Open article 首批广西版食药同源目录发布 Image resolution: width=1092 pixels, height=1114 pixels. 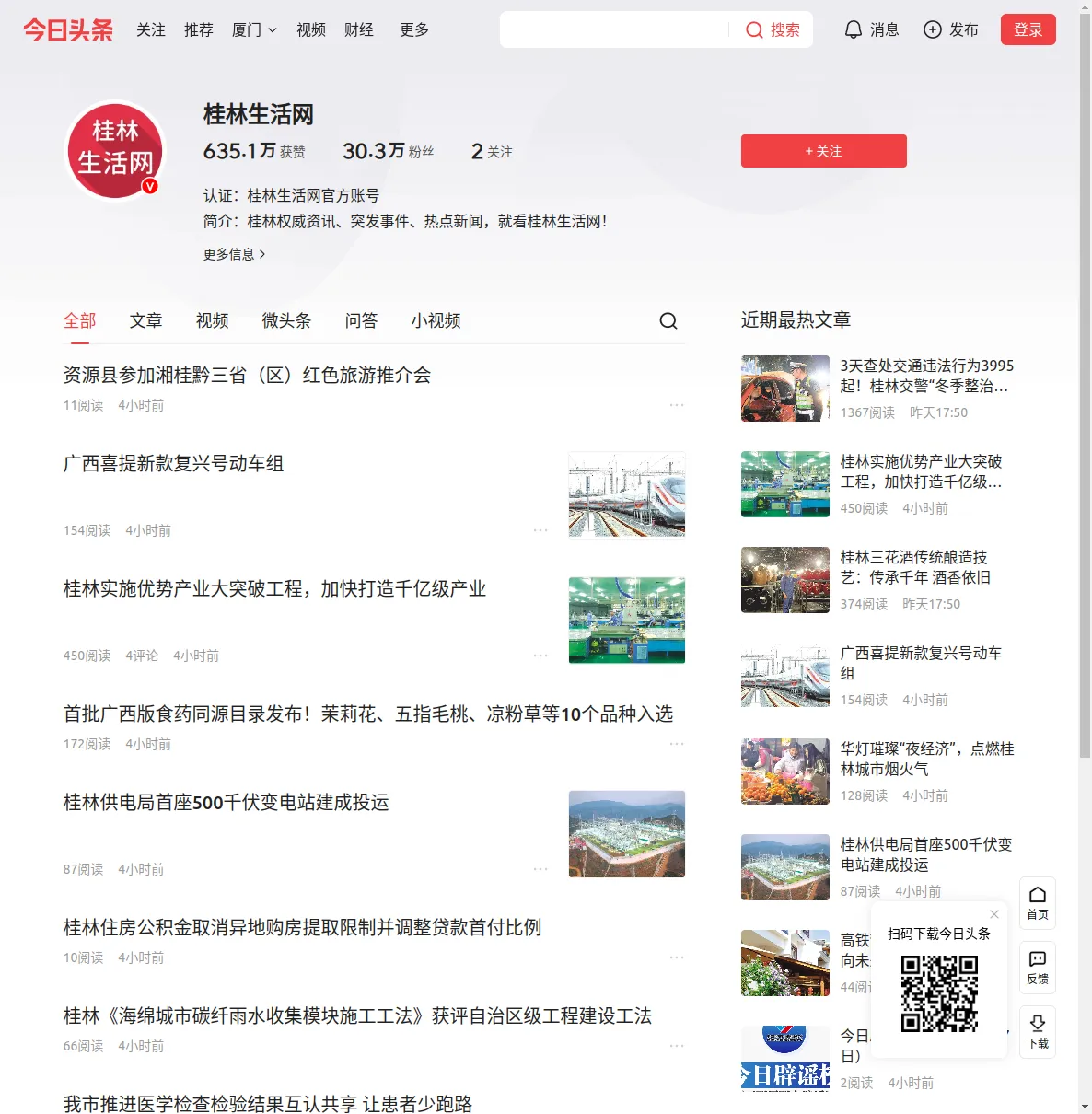[x=368, y=714]
